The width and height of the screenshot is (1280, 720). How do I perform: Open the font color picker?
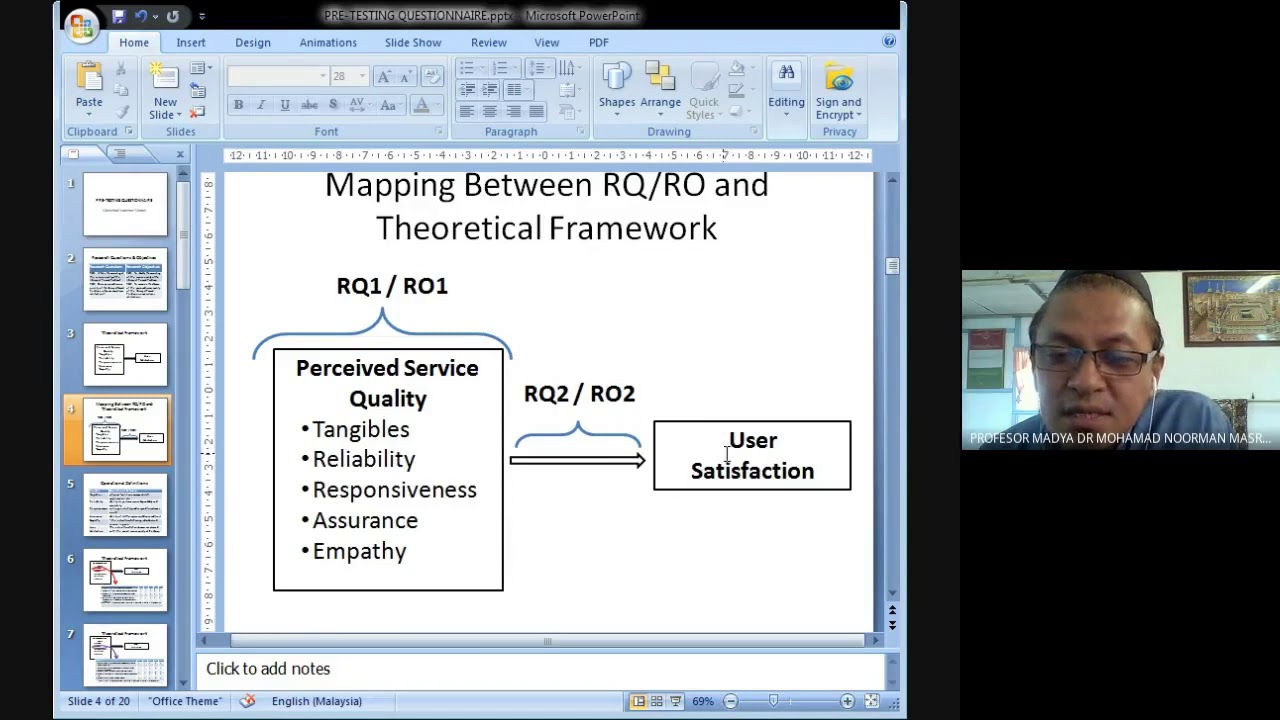(426, 106)
